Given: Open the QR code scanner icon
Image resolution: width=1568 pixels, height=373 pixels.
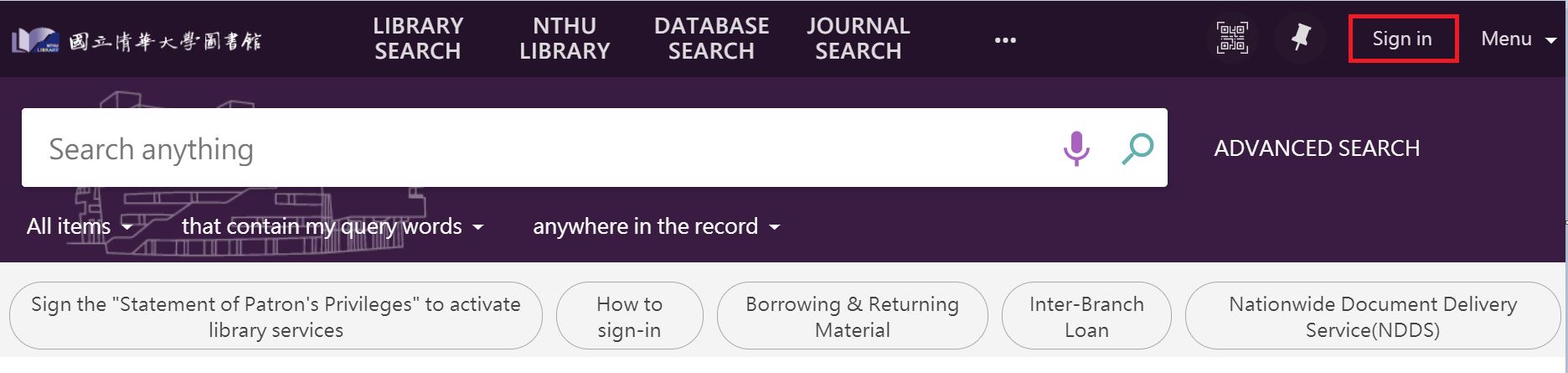Looking at the screenshot, I should point(1232,39).
